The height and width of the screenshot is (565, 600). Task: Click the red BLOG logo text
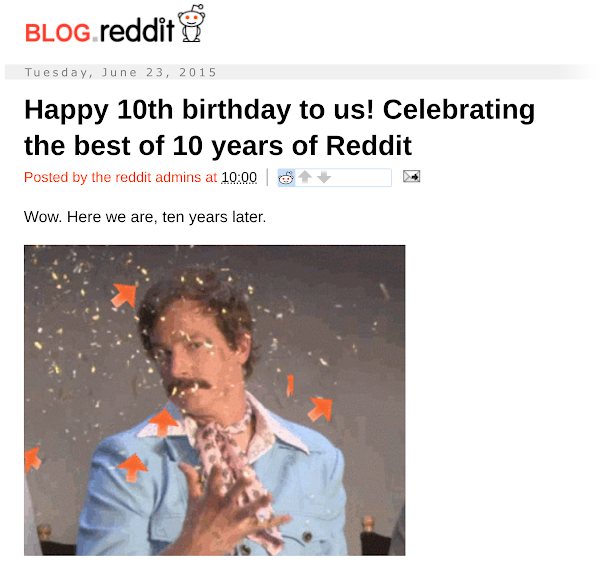coord(58,33)
